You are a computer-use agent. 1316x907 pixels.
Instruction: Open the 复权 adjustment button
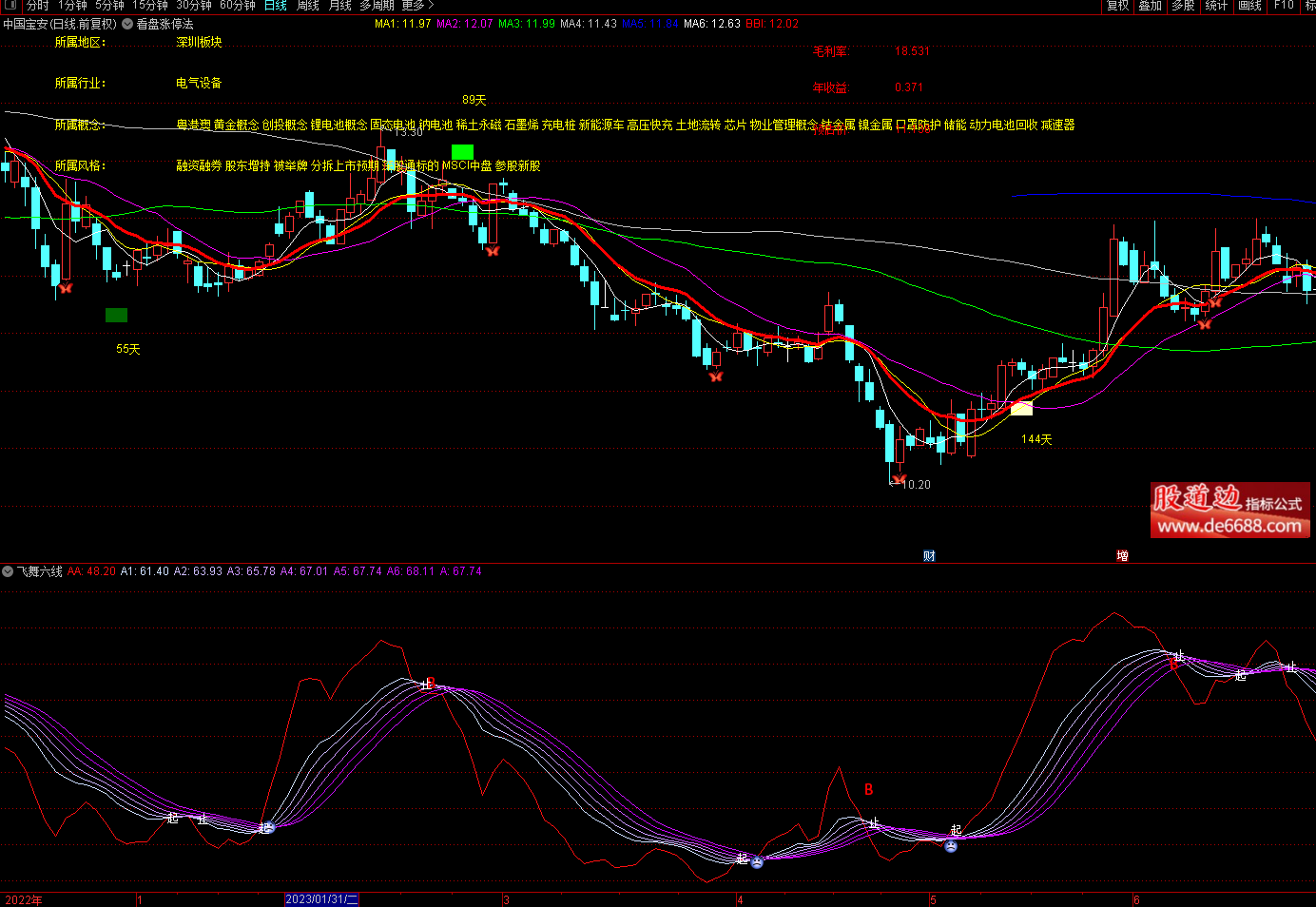point(1117,5)
